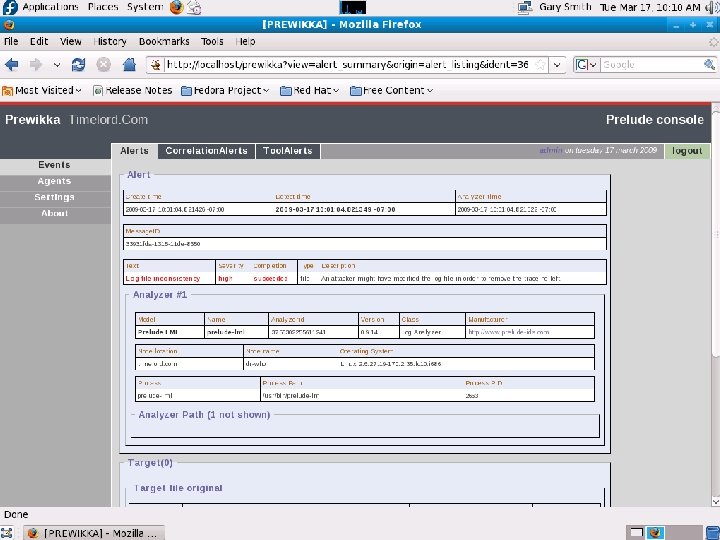Screen dimensions: 720x540
Task: Select Events in the sidebar
Action: [54, 165]
